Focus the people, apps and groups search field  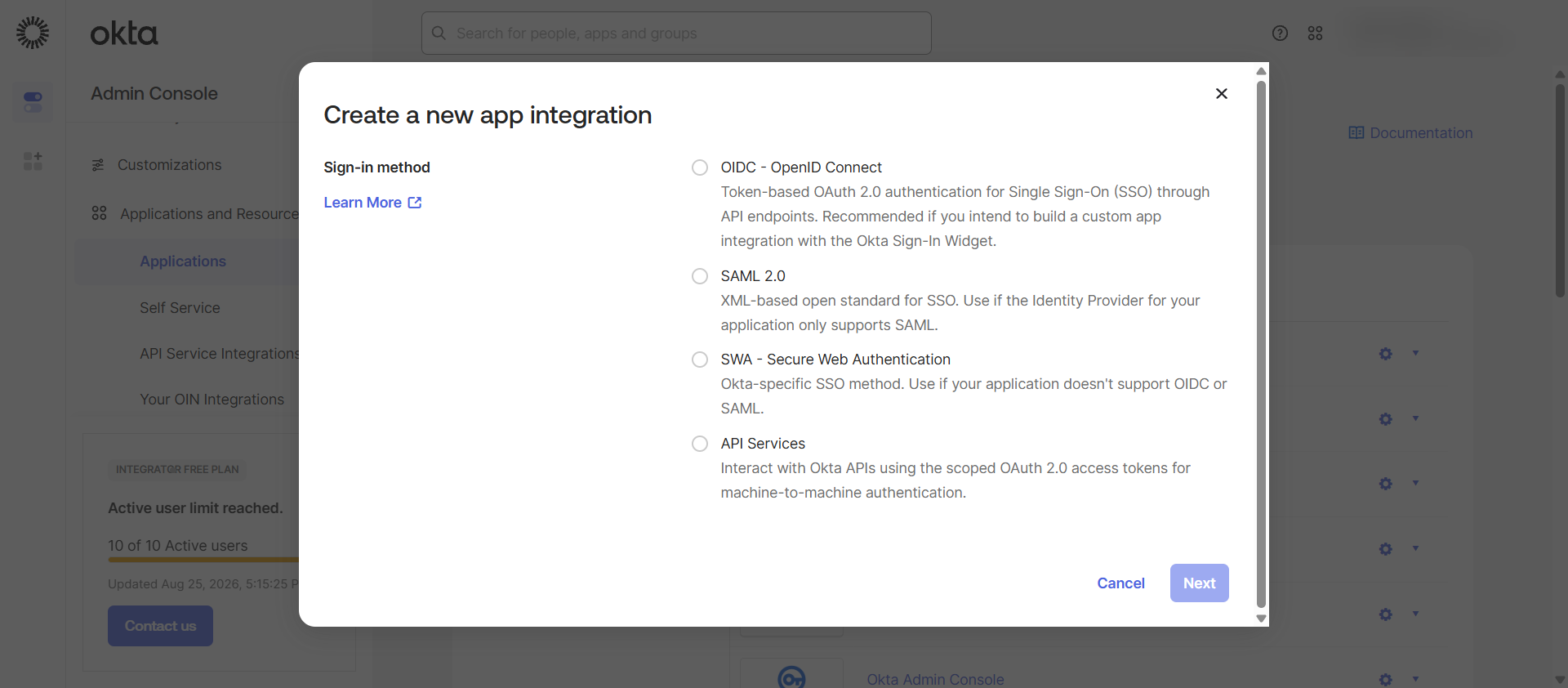click(676, 34)
